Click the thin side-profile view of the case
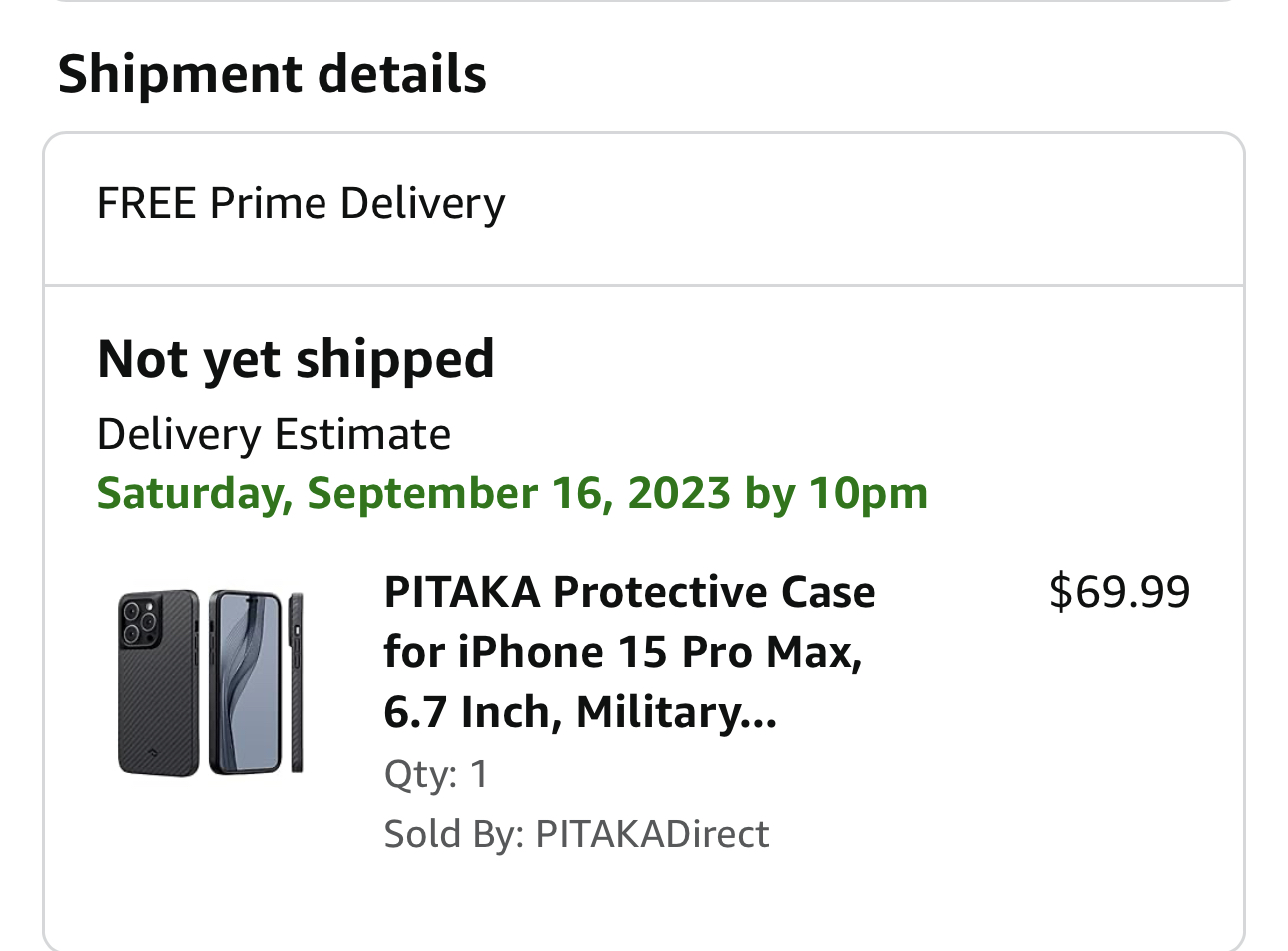Image resolution: width=1288 pixels, height=951 pixels. (297, 683)
